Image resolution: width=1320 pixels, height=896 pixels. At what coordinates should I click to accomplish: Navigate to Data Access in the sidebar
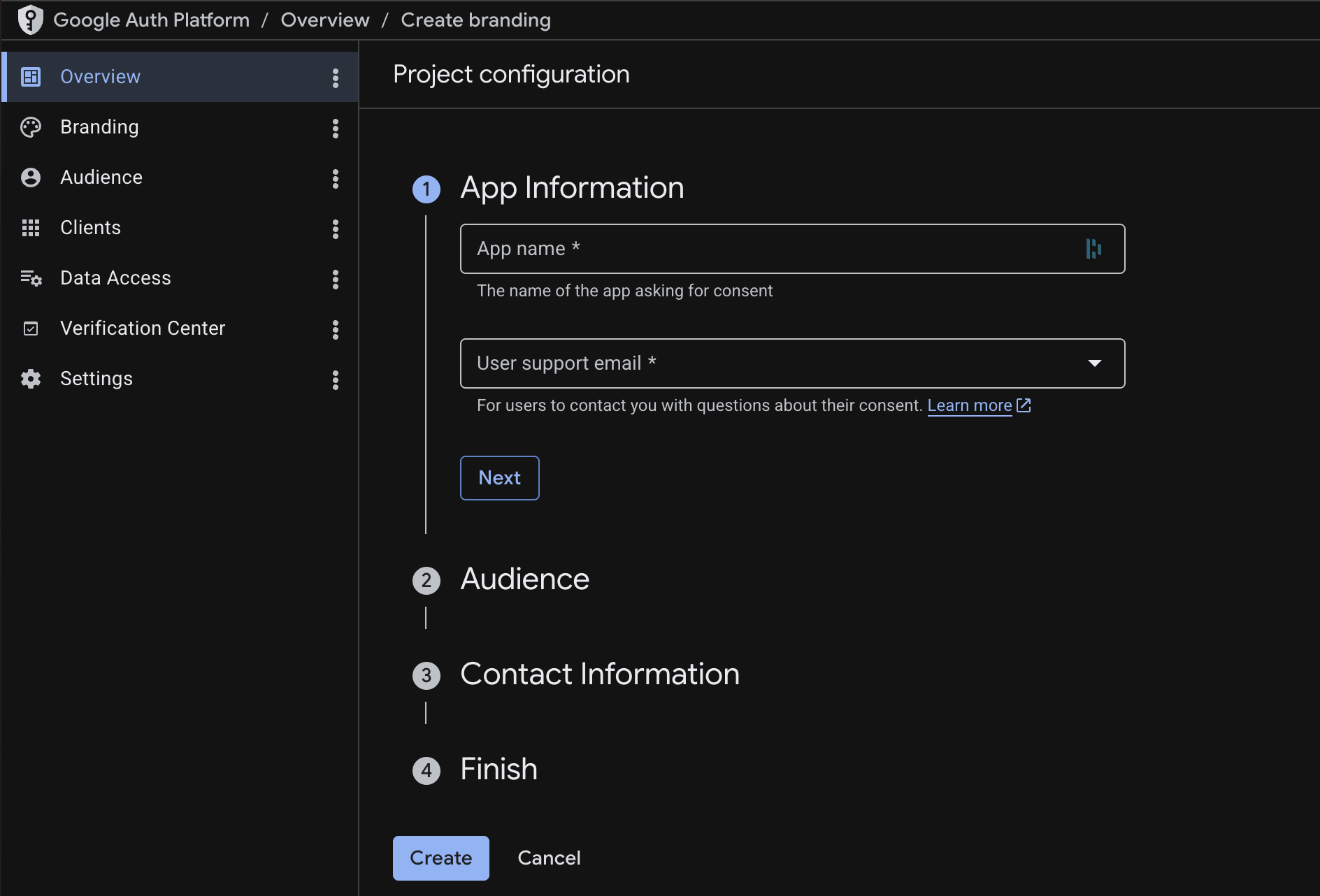(x=180, y=278)
